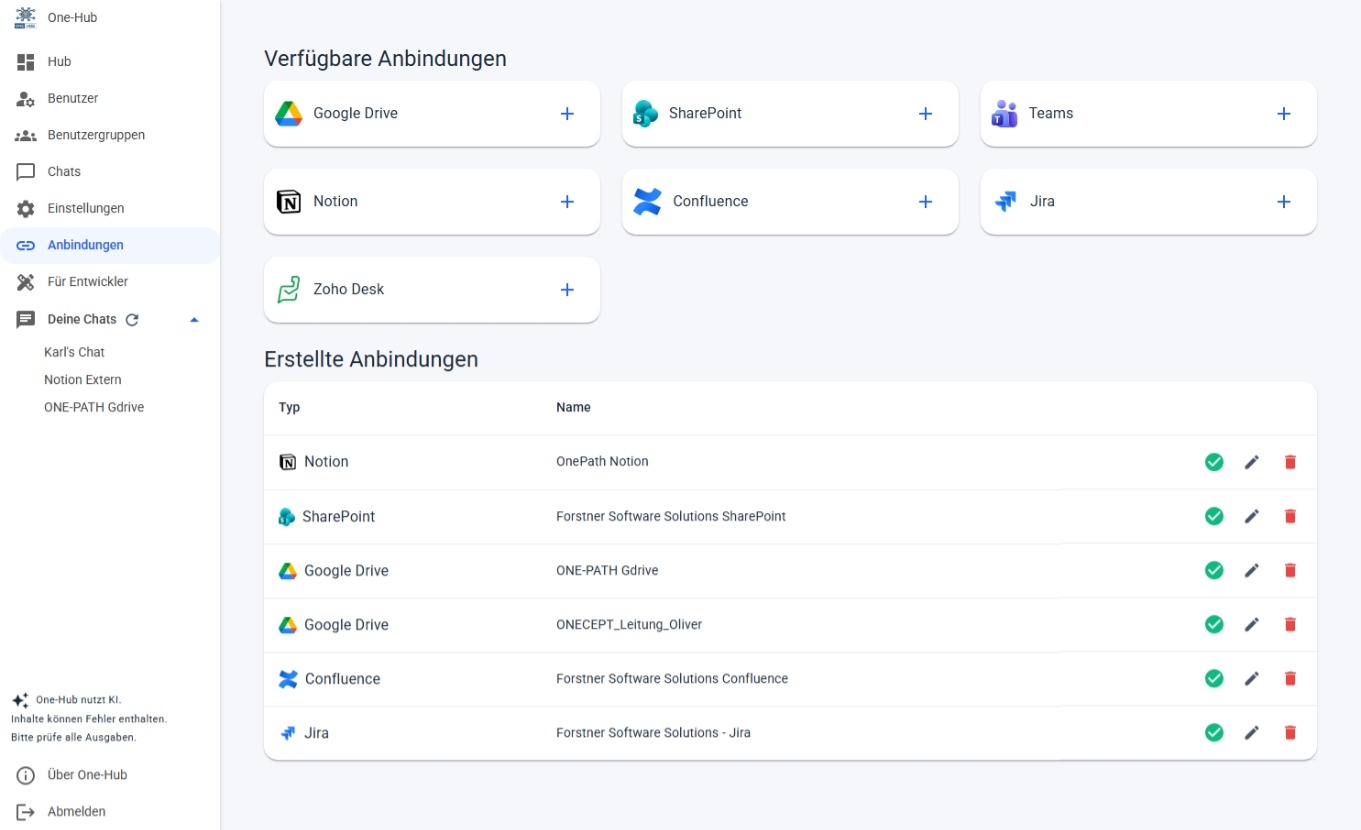Click Abmelden at the bottom of the sidebar
Screen dimensions: 1361x830
coord(75,811)
